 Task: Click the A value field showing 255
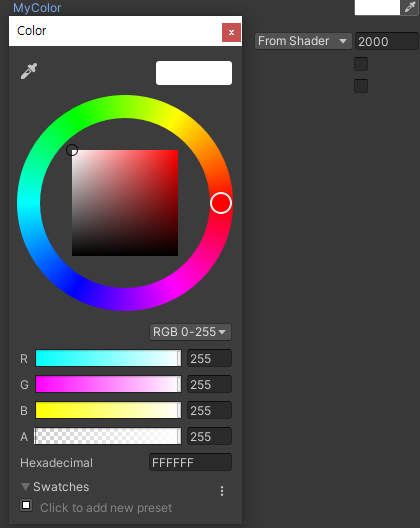point(209,436)
